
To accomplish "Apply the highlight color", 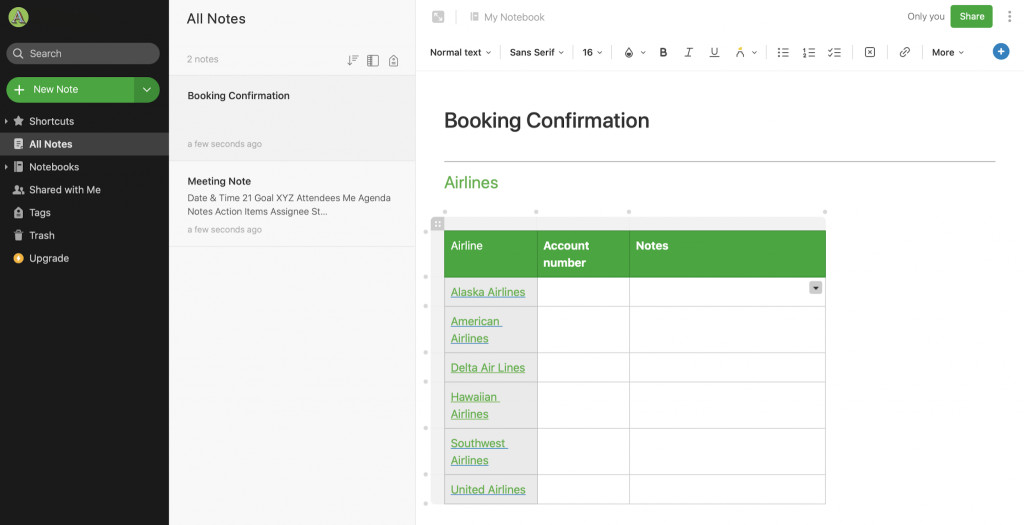I will 740,52.
